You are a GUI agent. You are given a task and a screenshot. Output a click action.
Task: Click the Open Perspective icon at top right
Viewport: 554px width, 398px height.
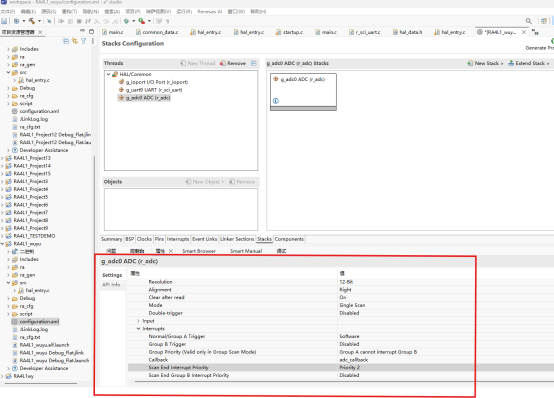pyautogui.click(x=544, y=21)
